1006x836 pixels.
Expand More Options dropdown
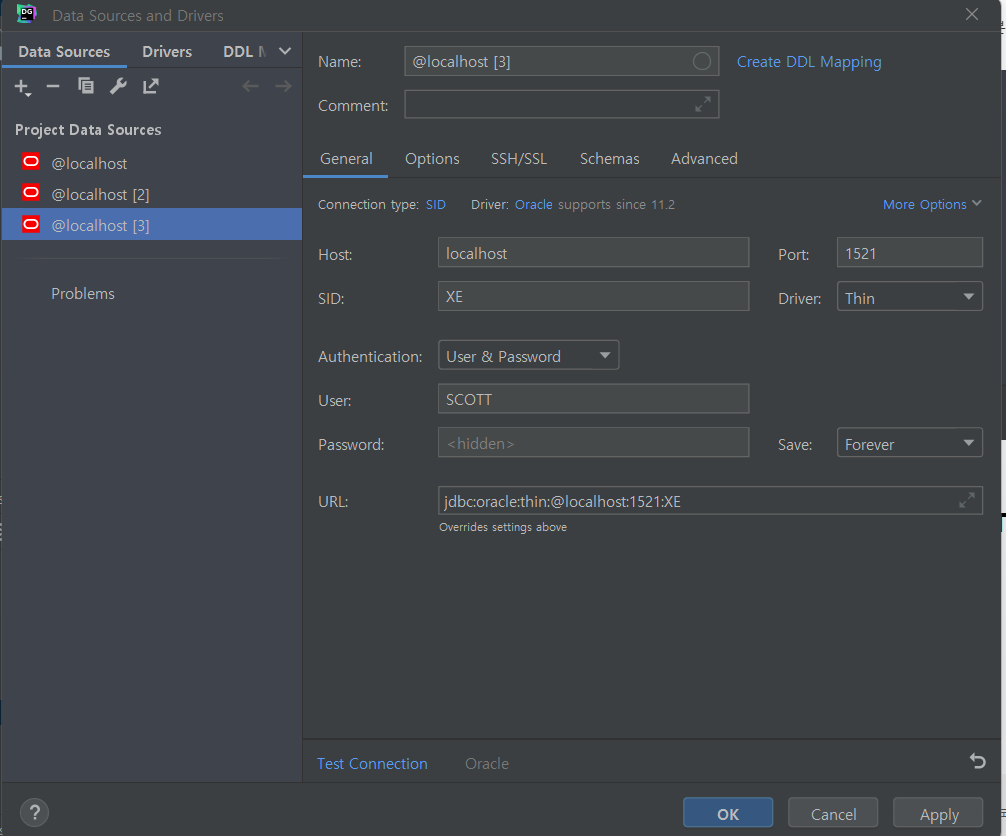(932, 204)
